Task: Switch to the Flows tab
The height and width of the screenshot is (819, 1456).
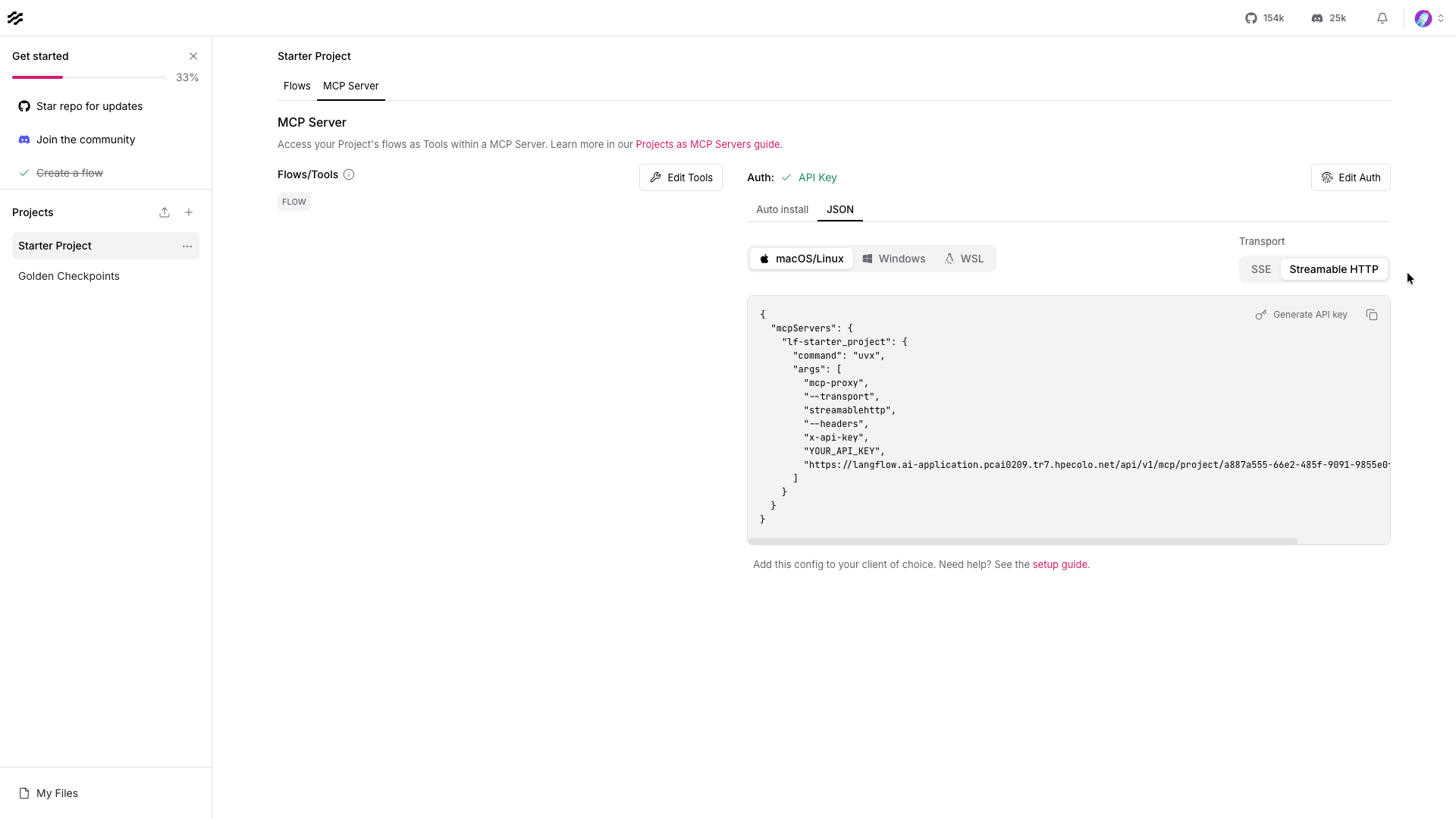Action: tap(297, 86)
